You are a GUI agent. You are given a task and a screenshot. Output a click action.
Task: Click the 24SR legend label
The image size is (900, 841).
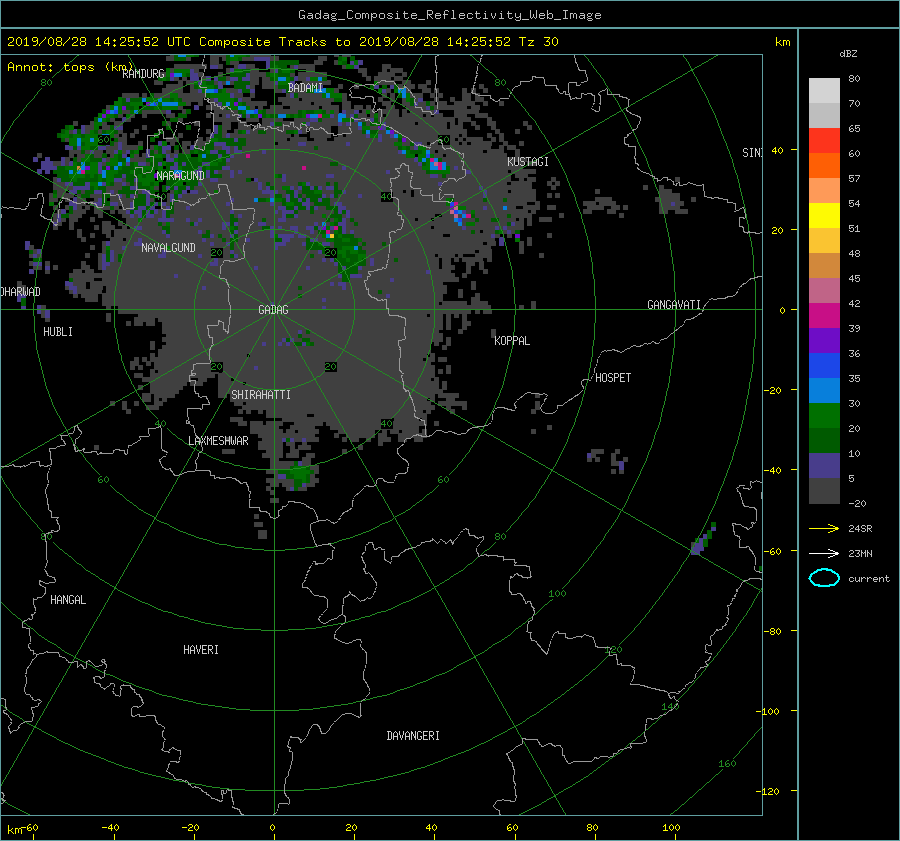[860, 529]
